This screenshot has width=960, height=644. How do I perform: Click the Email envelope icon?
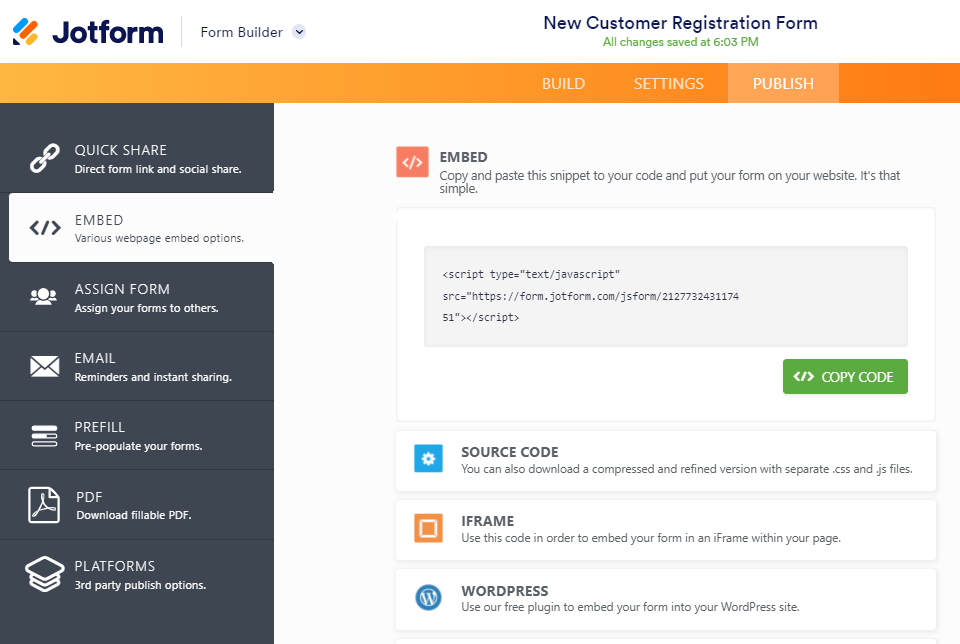pyautogui.click(x=45, y=366)
